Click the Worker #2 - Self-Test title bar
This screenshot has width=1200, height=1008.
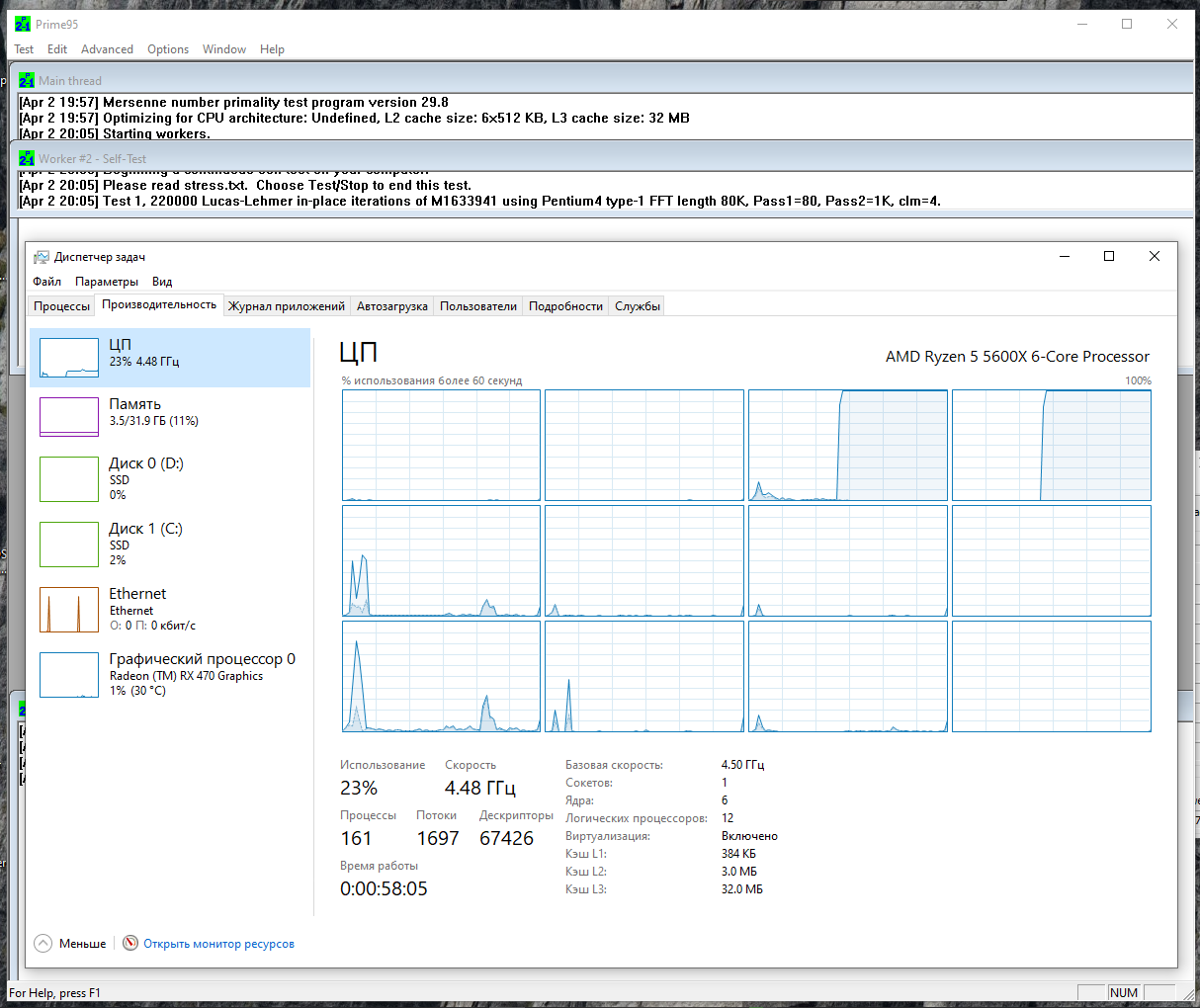pyautogui.click(x=603, y=158)
